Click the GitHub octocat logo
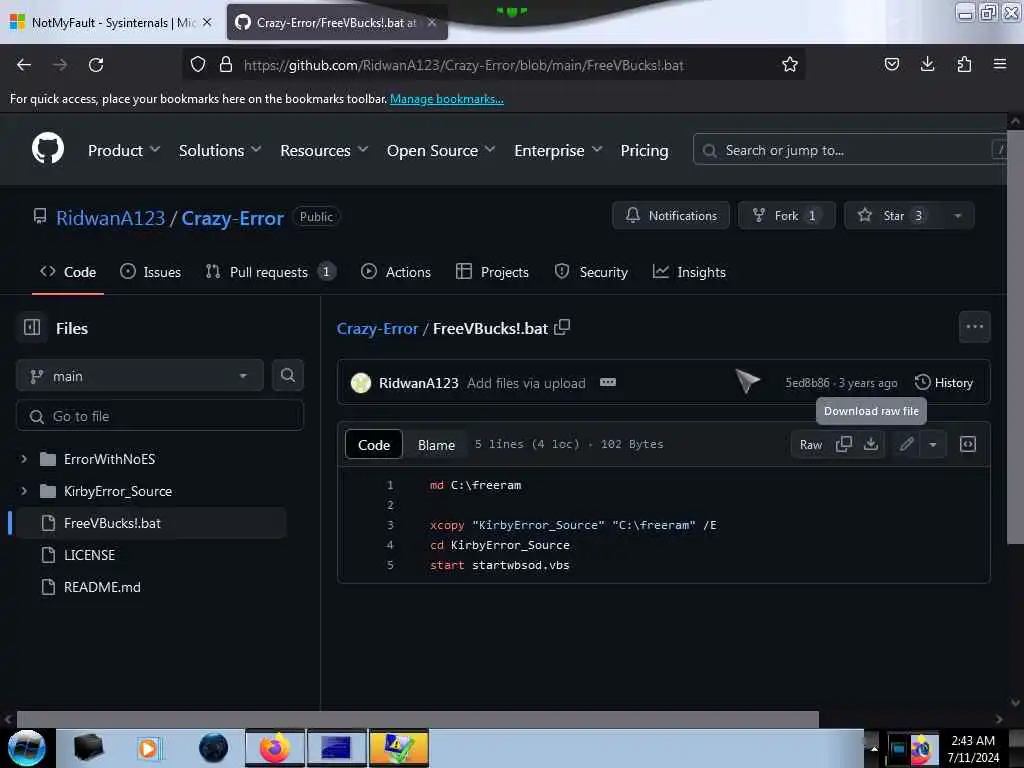Viewport: 1024px width, 768px height. point(48,148)
